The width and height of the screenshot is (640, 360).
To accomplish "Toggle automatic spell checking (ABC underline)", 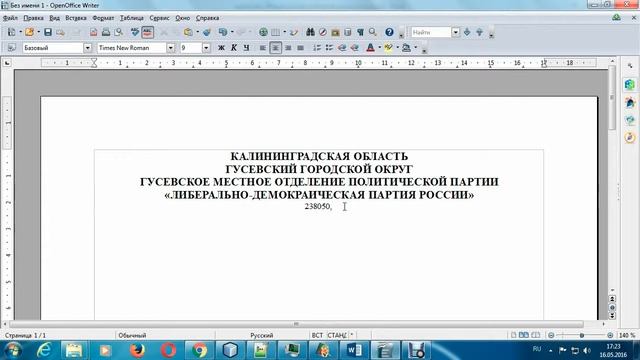I will [147, 32].
